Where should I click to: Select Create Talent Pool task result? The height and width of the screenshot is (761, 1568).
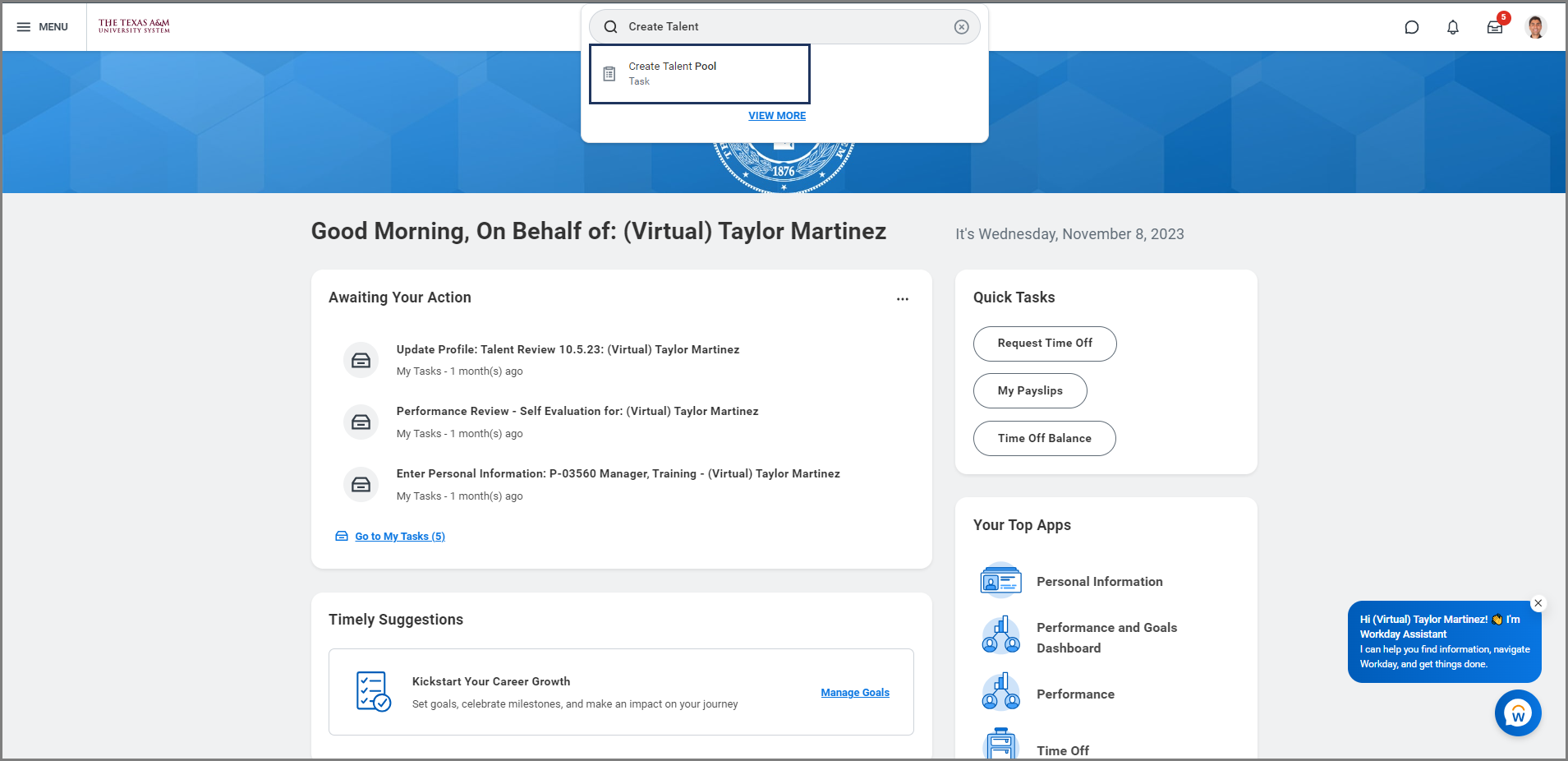coord(699,74)
